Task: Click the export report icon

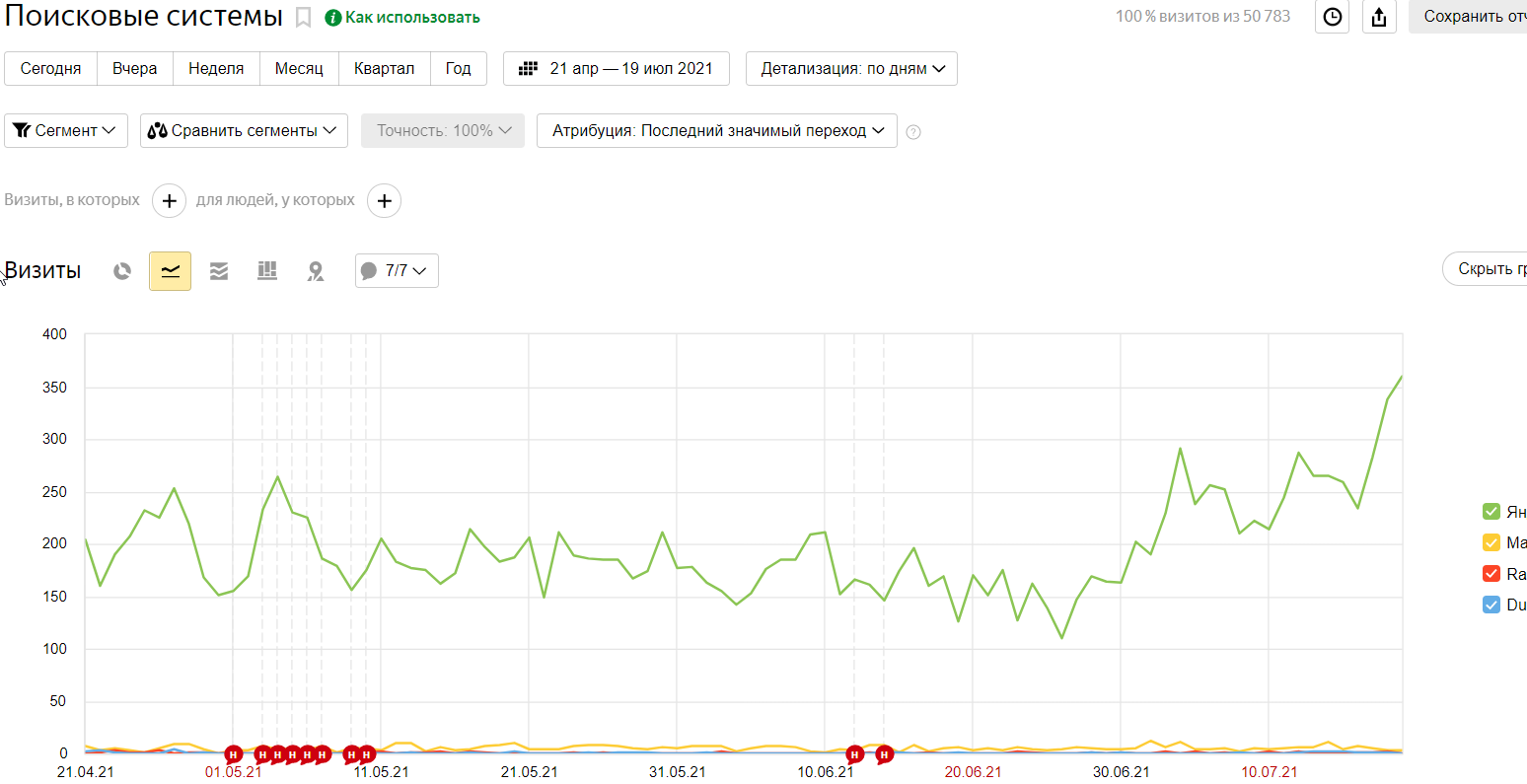Action: click(1379, 17)
